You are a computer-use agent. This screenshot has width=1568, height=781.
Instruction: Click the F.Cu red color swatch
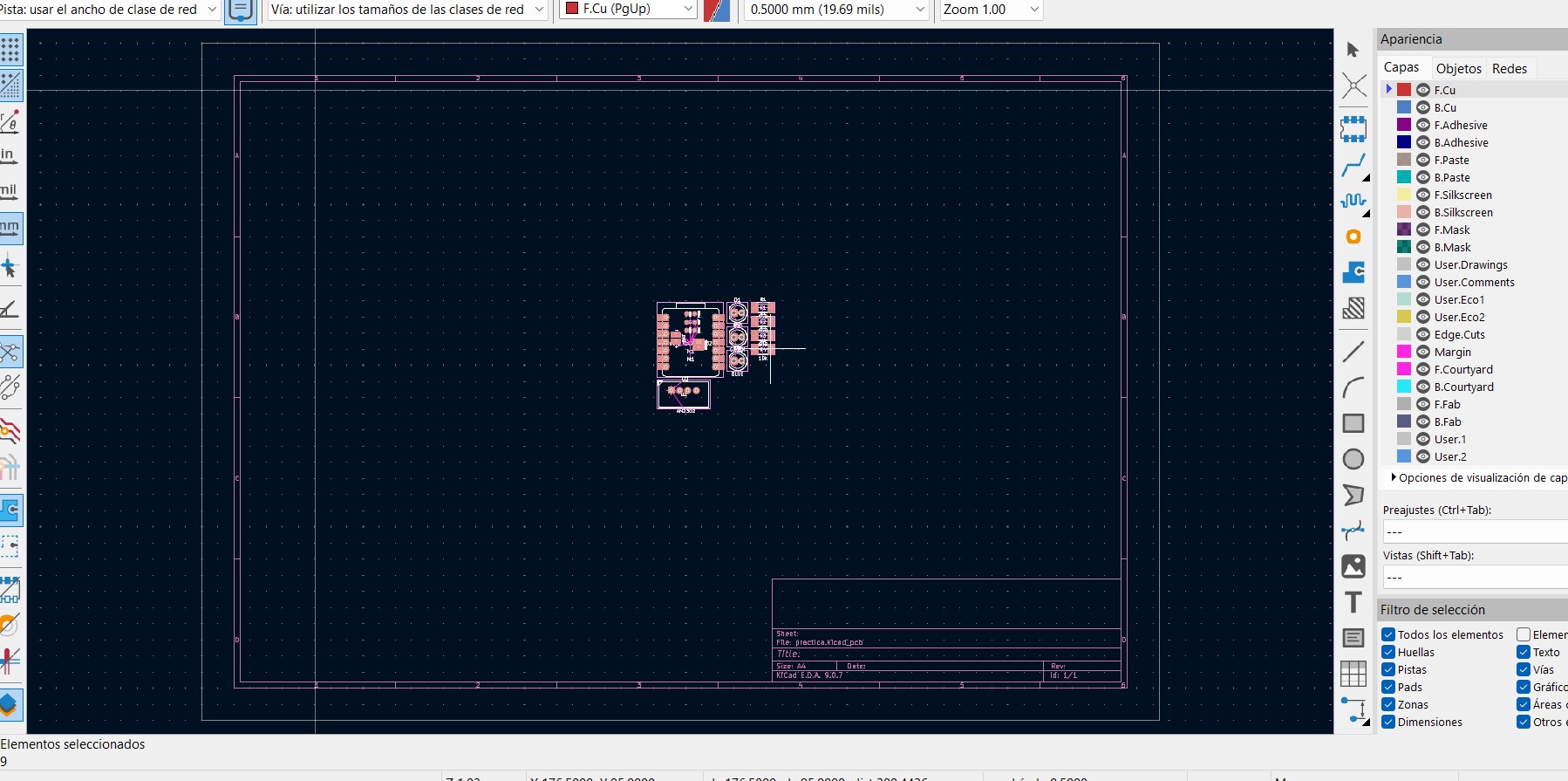coord(1404,90)
